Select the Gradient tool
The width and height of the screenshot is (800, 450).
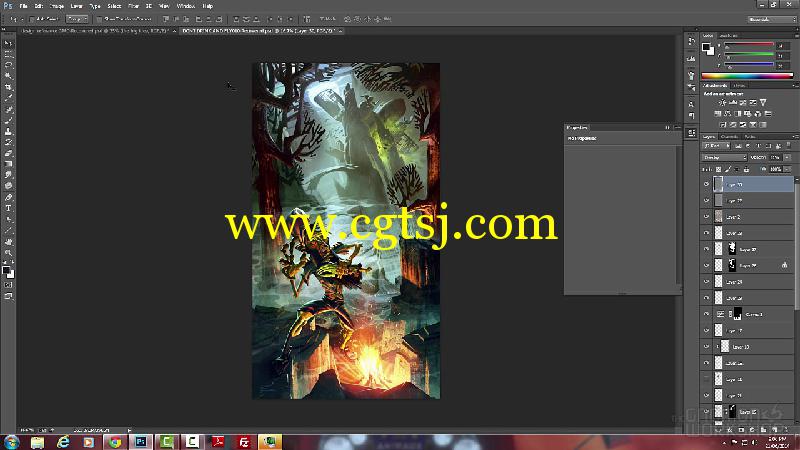click(8, 164)
